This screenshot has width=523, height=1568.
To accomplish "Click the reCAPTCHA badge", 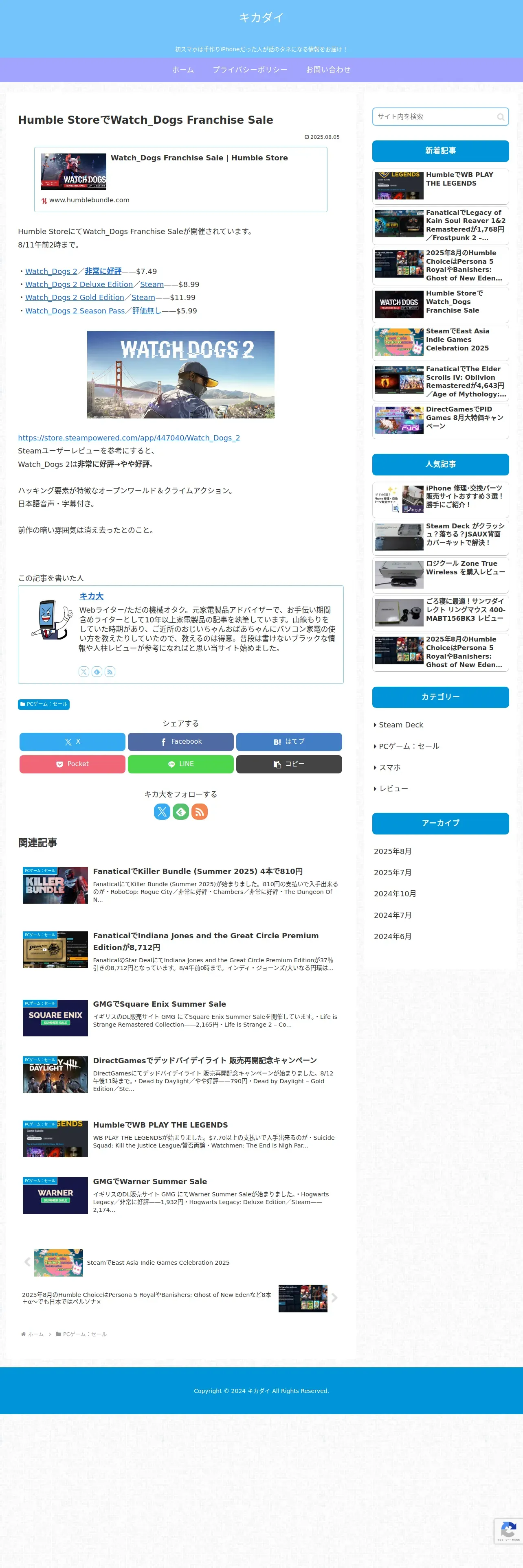I will coord(508,1531).
